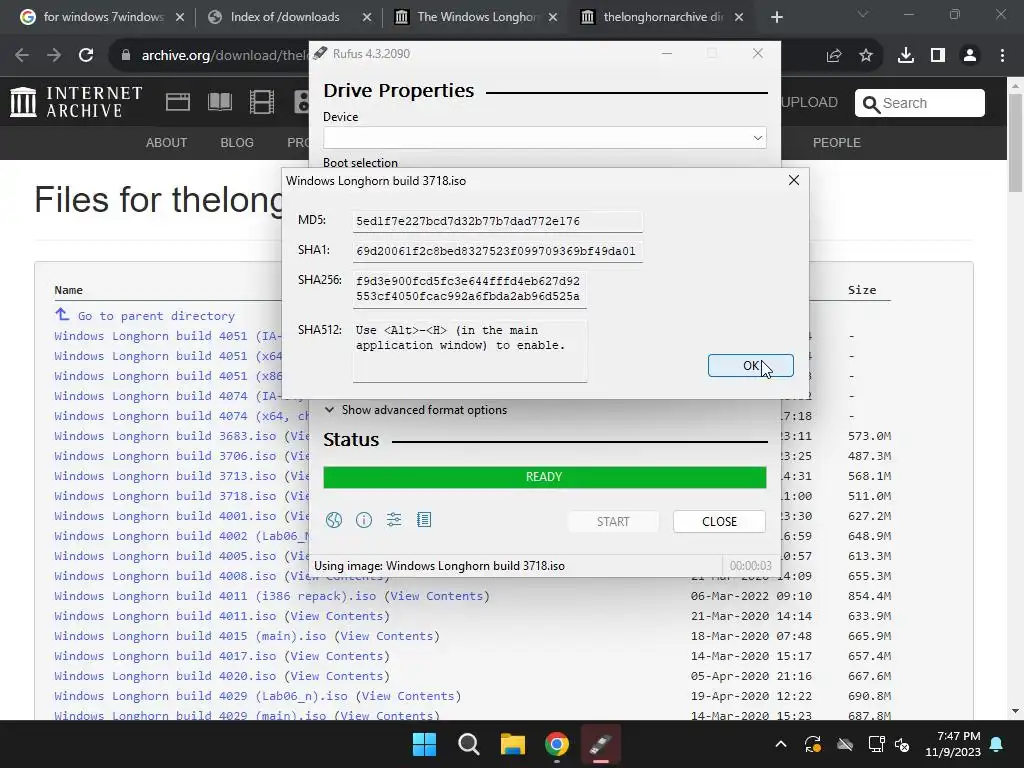
Task: View Contents of build 4011 (i386 repack).iso
Action: pyautogui.click(x=437, y=596)
